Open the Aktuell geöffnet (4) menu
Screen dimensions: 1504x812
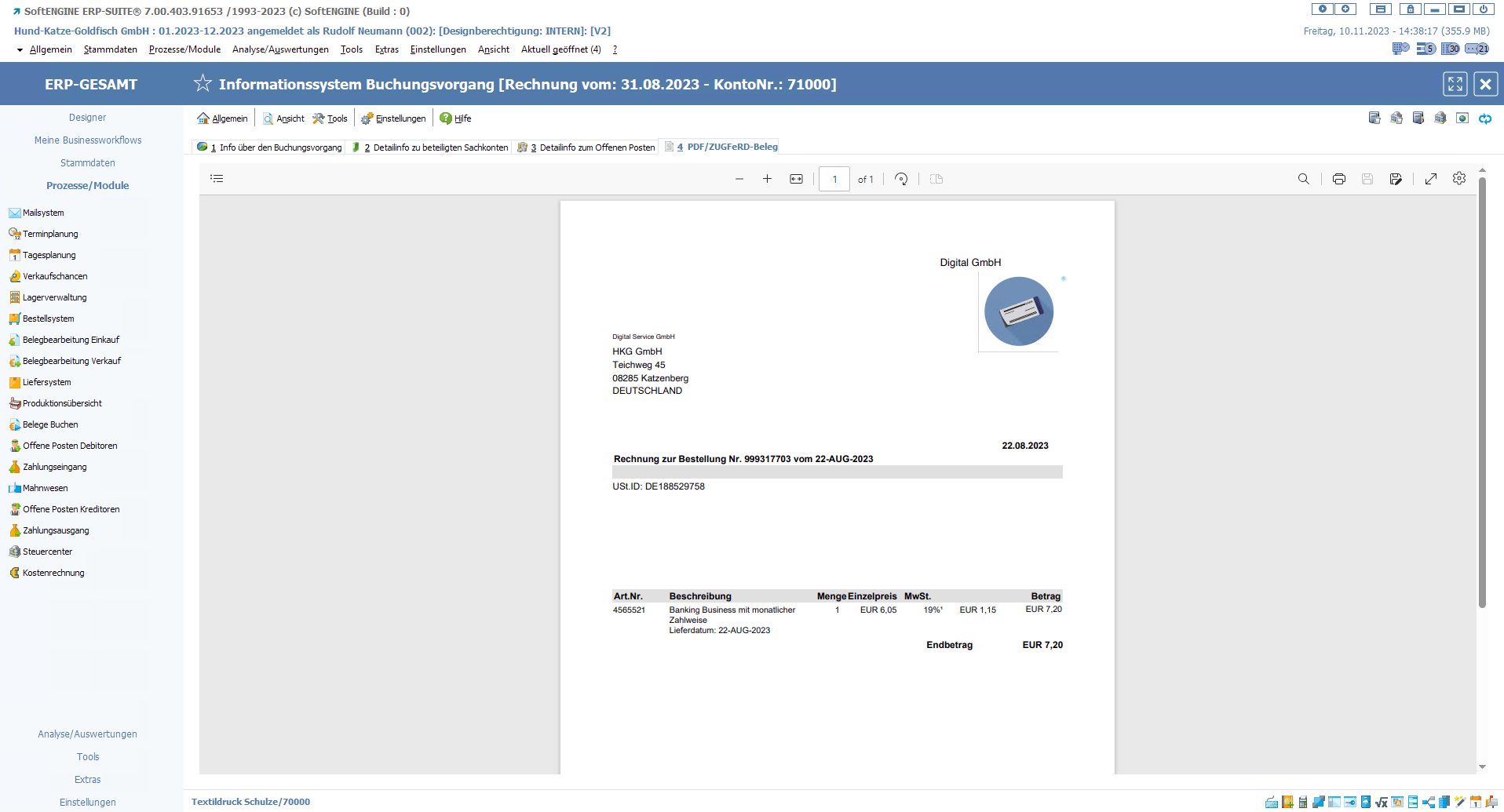pos(560,49)
